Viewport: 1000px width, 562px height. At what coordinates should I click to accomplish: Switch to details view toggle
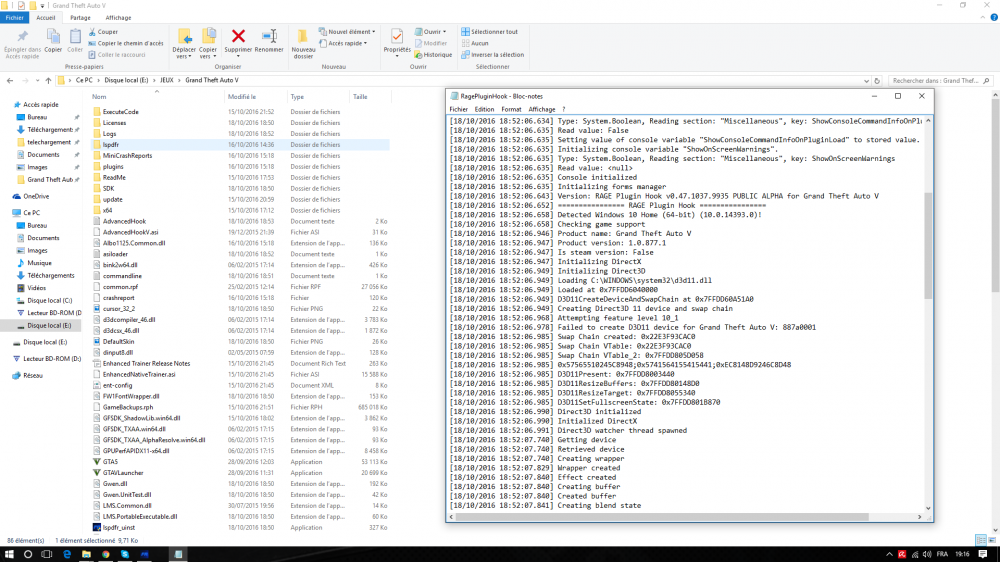(x=981, y=540)
